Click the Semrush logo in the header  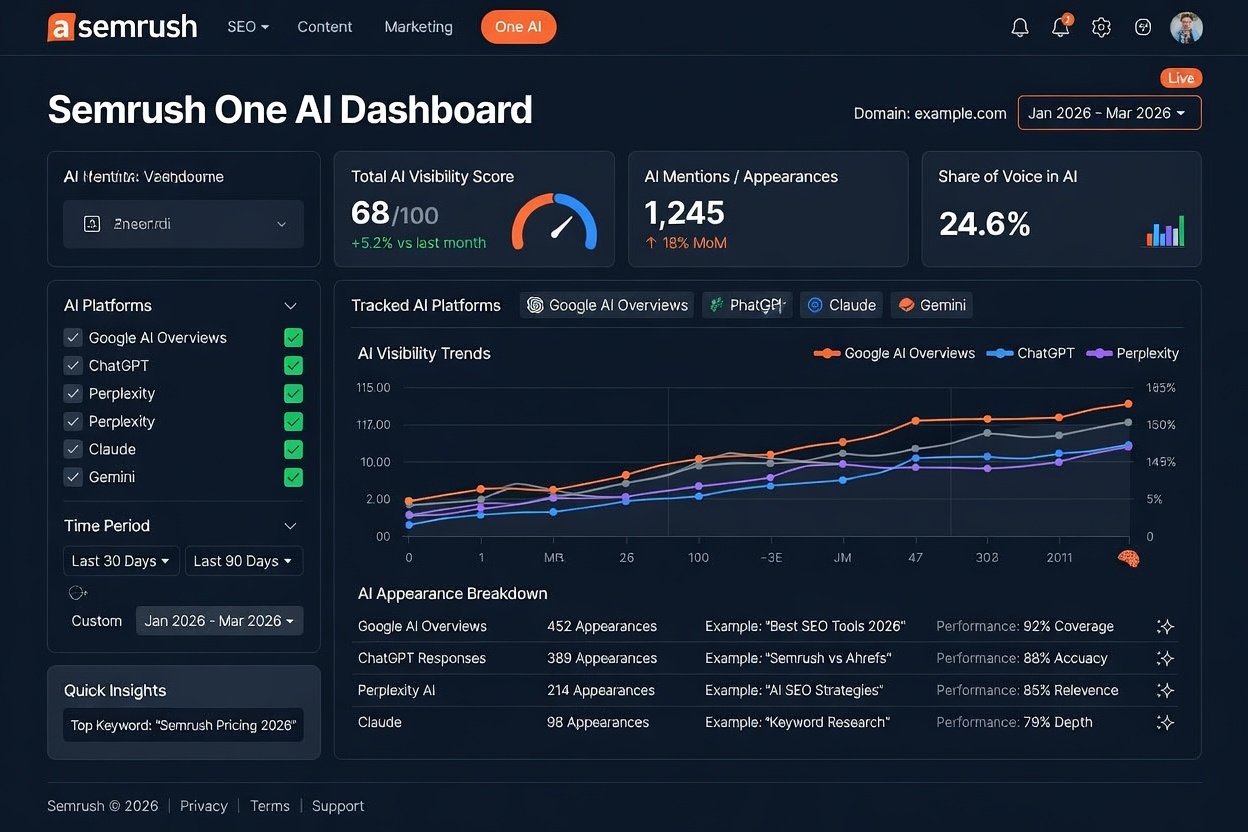120,27
